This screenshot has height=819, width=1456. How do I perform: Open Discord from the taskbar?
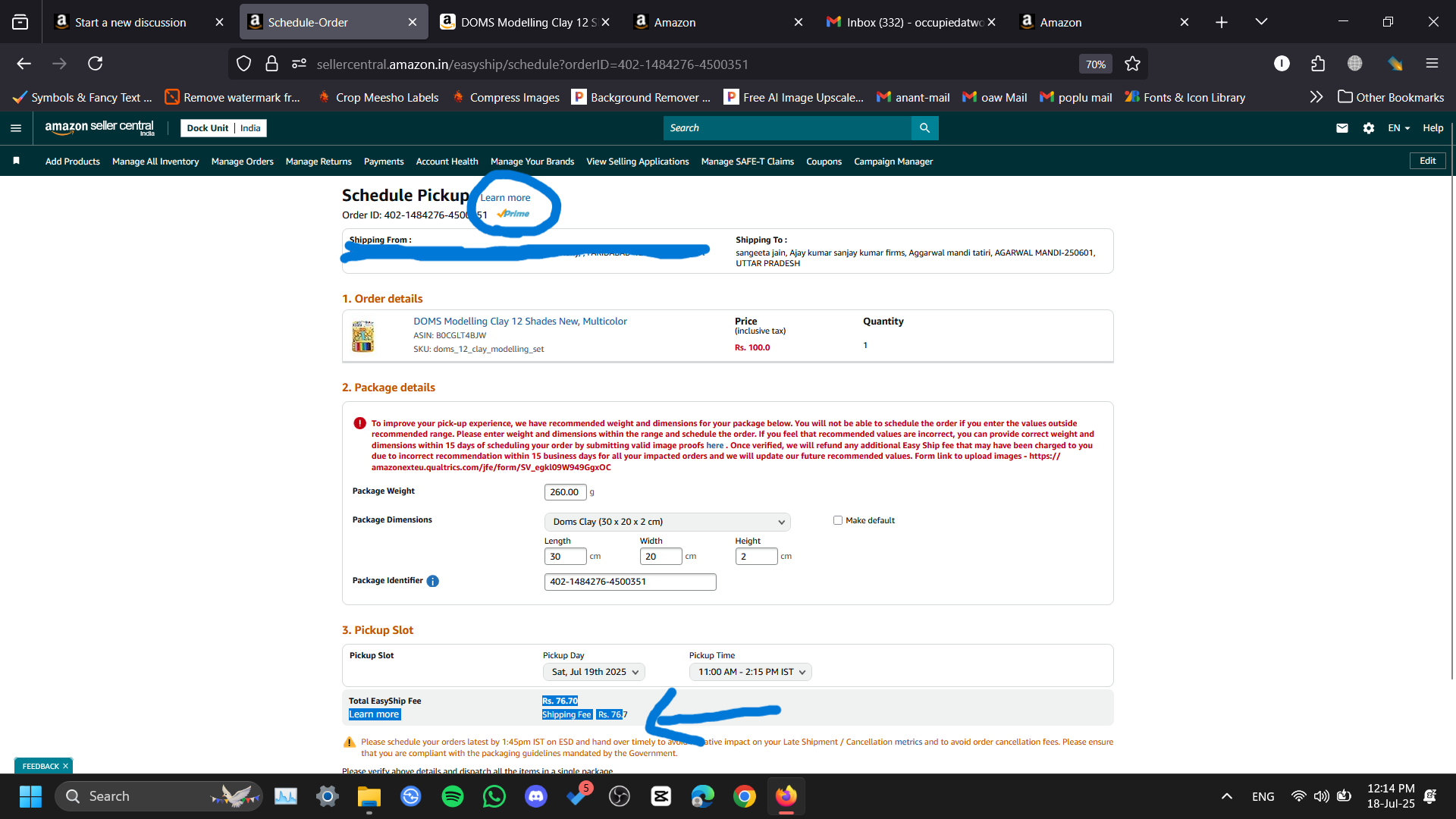[x=536, y=796]
